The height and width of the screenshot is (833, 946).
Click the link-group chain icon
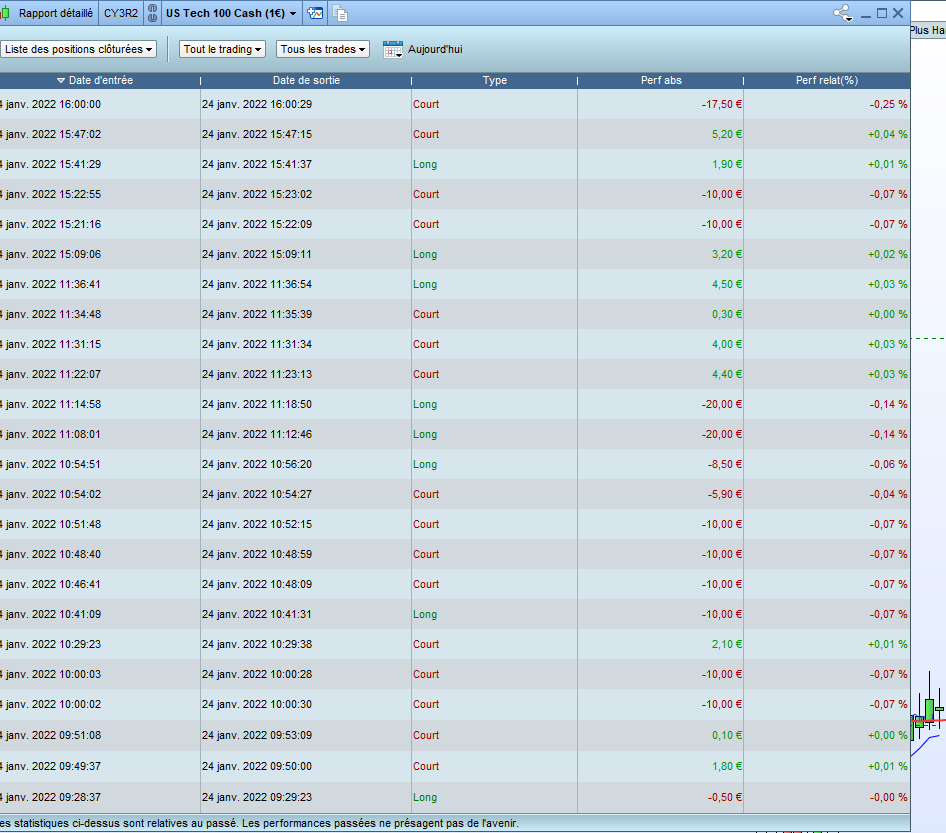153,14
